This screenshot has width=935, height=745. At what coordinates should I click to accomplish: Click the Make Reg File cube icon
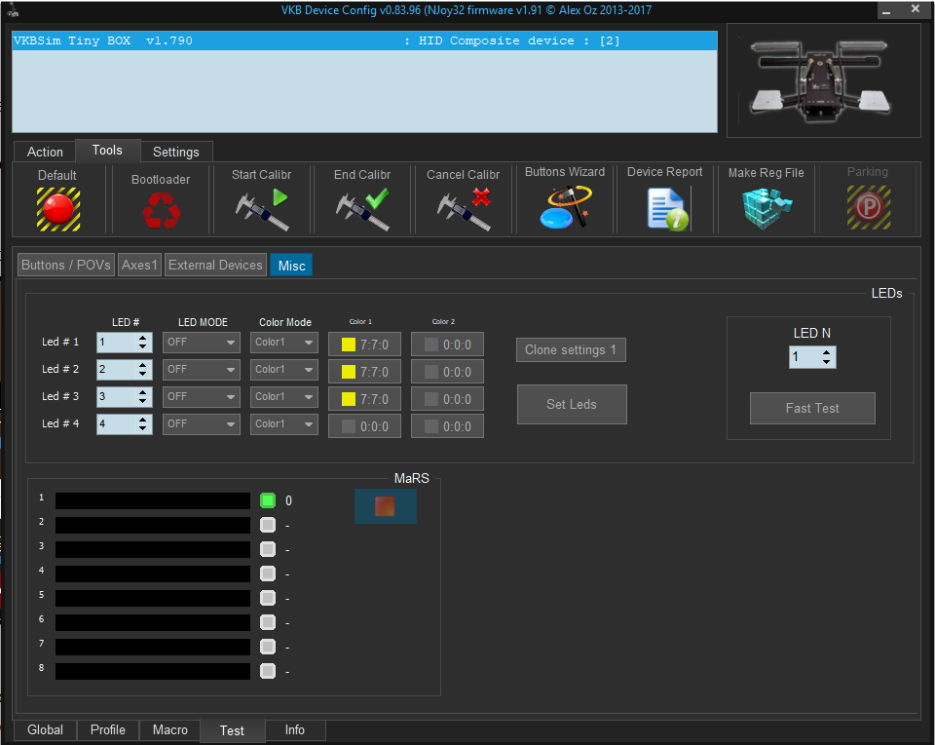767,209
